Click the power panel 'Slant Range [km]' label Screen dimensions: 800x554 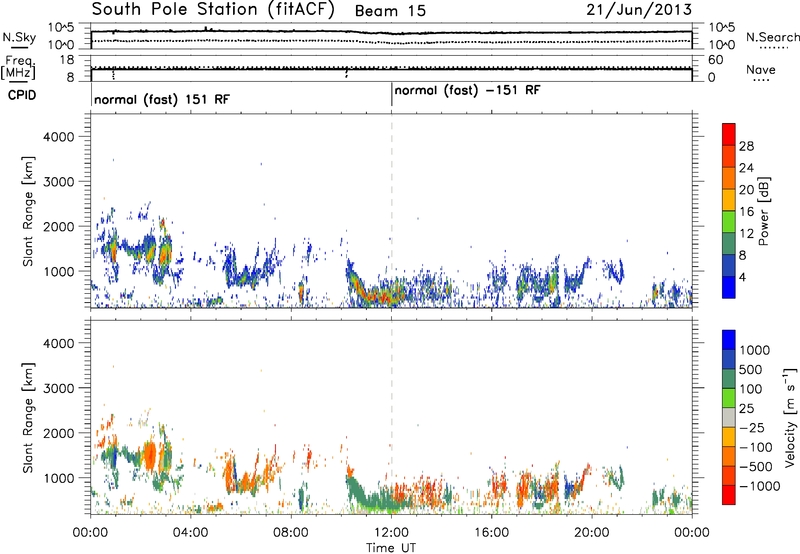tap(28, 211)
